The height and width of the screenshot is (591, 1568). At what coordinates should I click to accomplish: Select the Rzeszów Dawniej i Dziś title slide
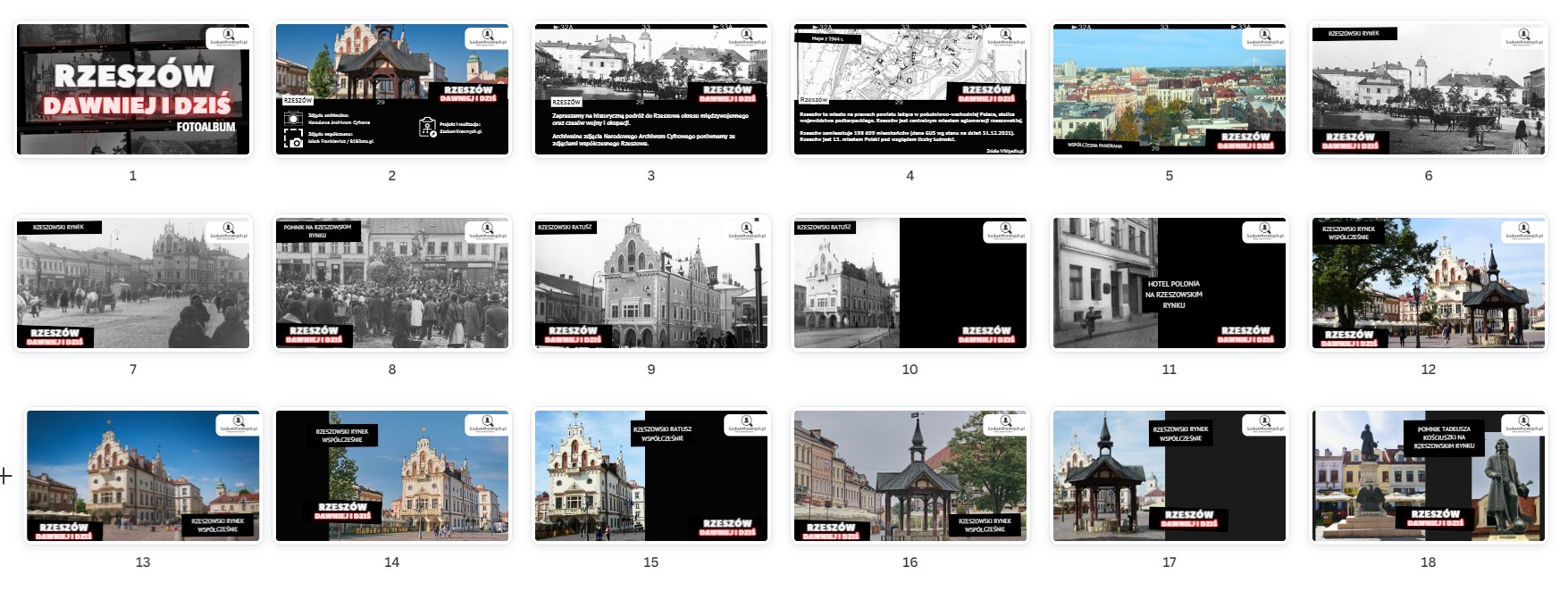pos(133,89)
